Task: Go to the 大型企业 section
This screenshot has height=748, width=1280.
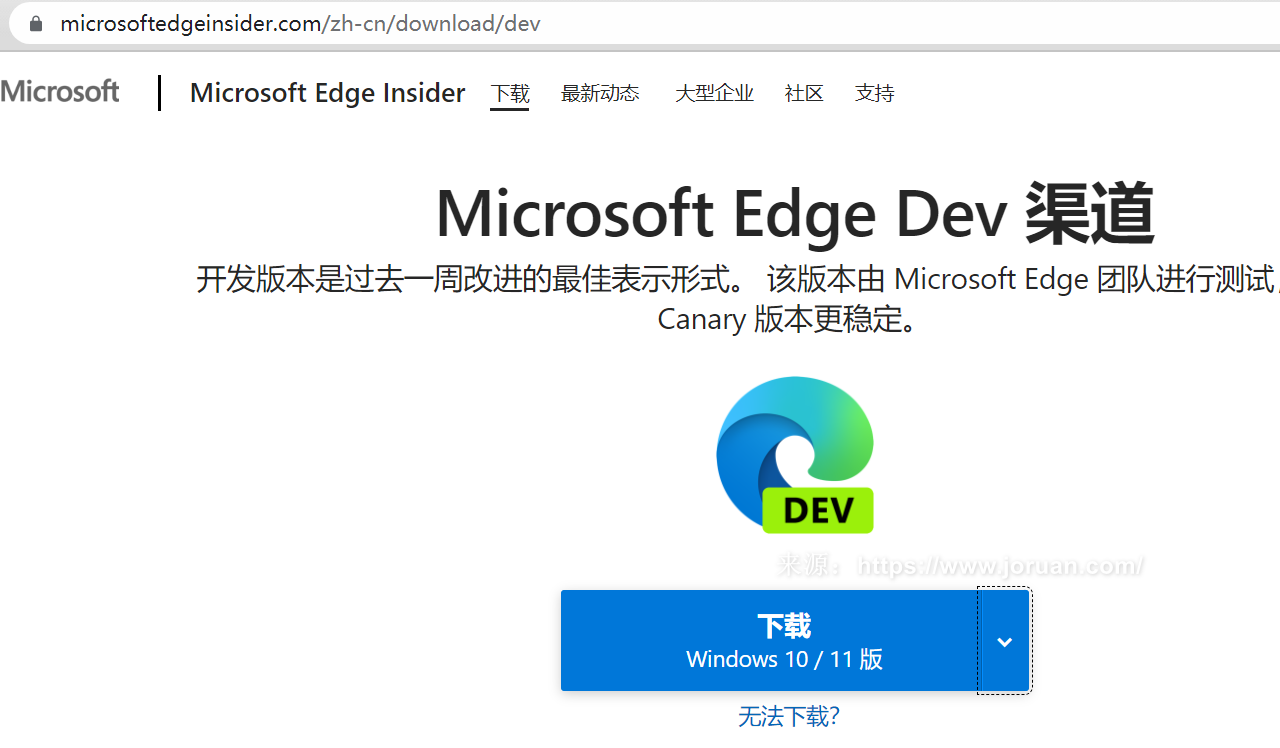Action: click(x=714, y=93)
